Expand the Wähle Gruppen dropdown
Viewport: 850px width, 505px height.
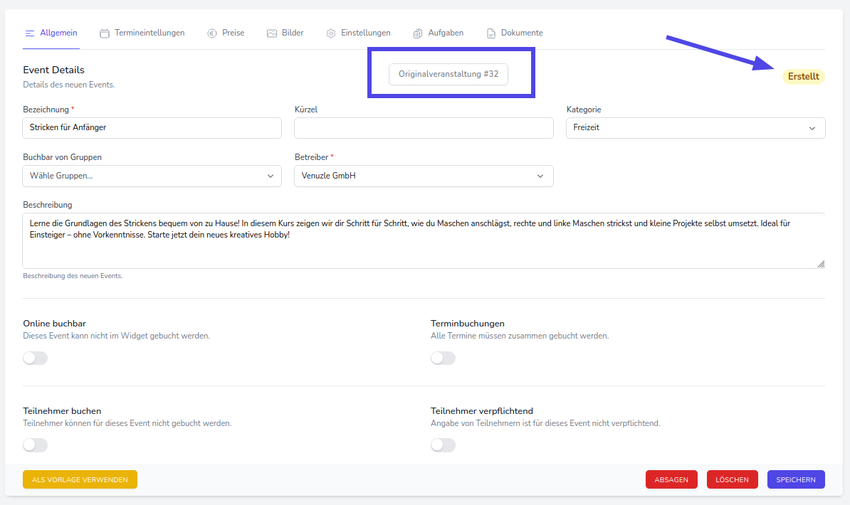pyautogui.click(x=152, y=176)
